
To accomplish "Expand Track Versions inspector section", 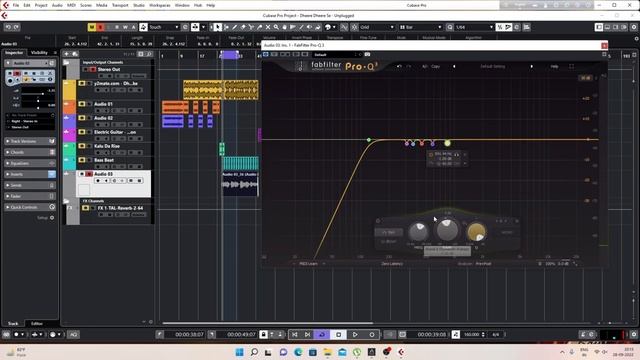I will (x=30, y=141).
